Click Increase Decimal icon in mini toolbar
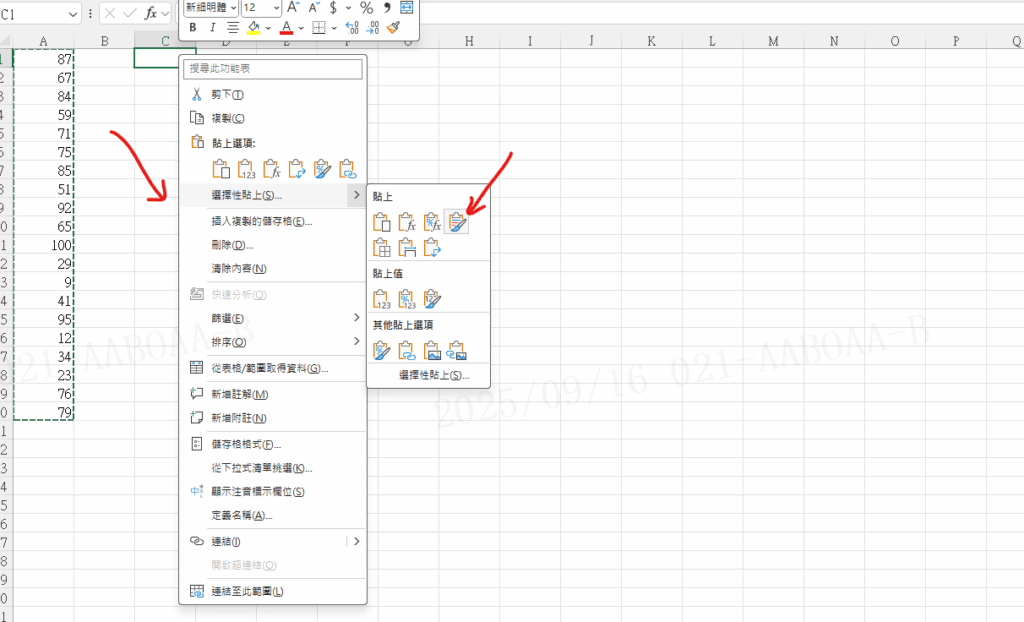The height and width of the screenshot is (622, 1024). (x=351, y=28)
